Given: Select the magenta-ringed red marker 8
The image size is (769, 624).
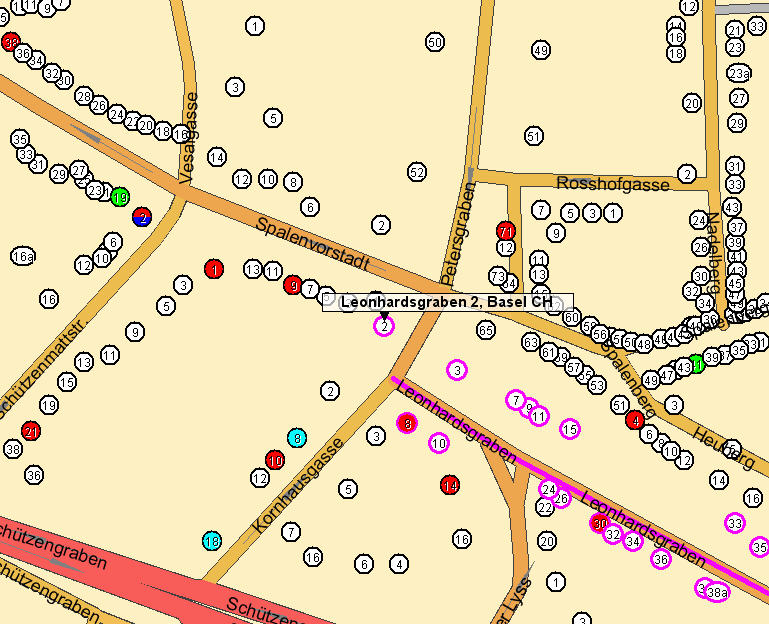Looking at the screenshot, I should (407, 423).
